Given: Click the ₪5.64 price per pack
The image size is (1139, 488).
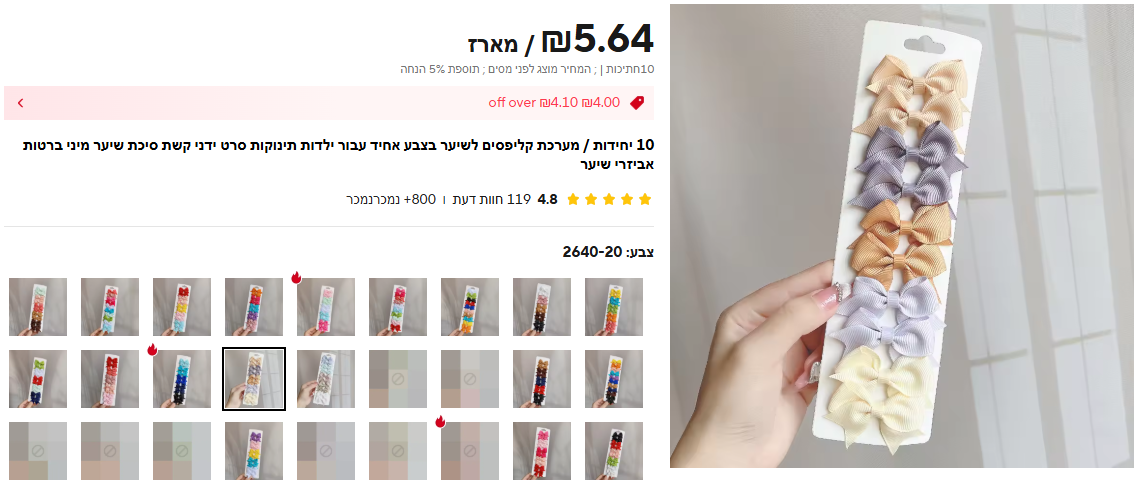Looking at the screenshot, I should point(561,41).
